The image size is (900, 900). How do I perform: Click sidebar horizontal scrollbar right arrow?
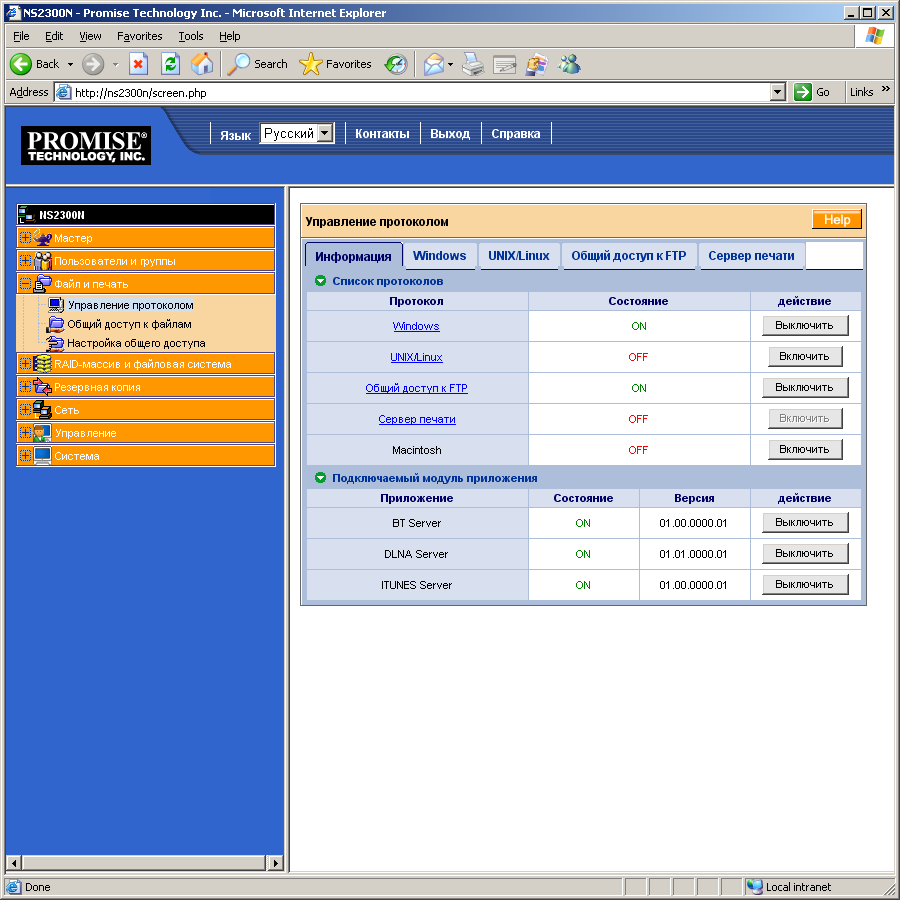click(275, 862)
